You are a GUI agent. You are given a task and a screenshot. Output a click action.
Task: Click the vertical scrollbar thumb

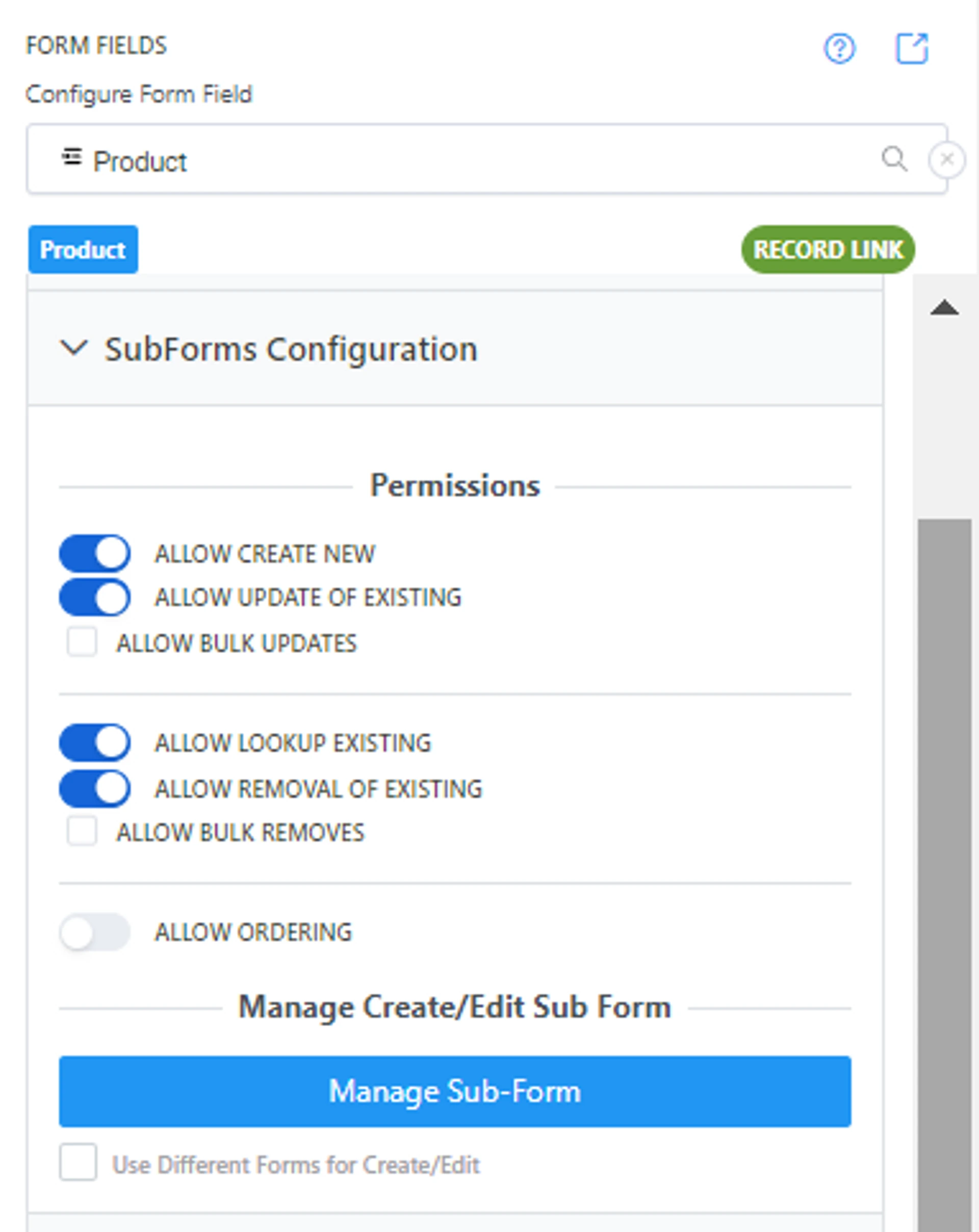944,857
